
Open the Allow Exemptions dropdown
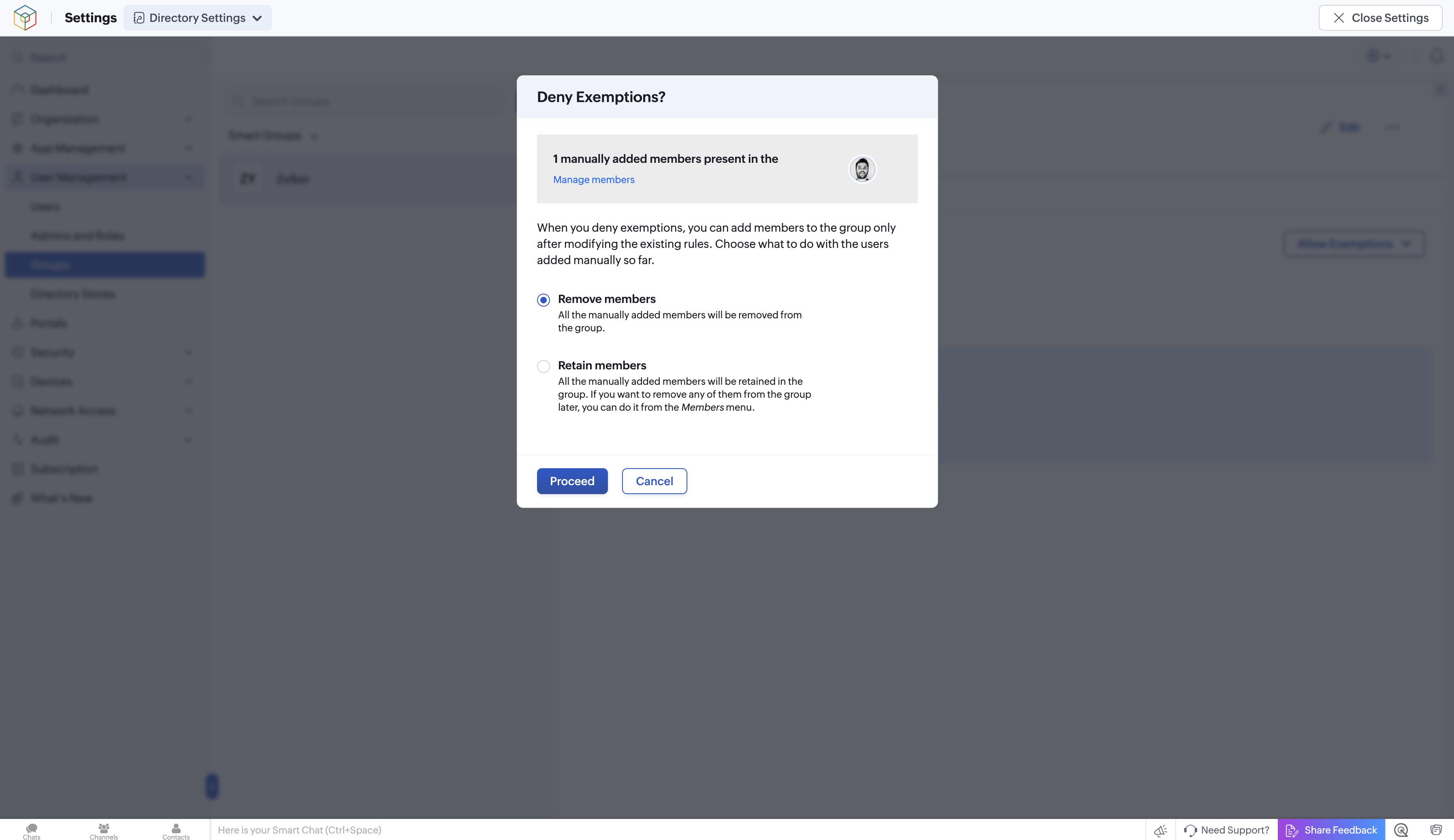[x=1354, y=244]
